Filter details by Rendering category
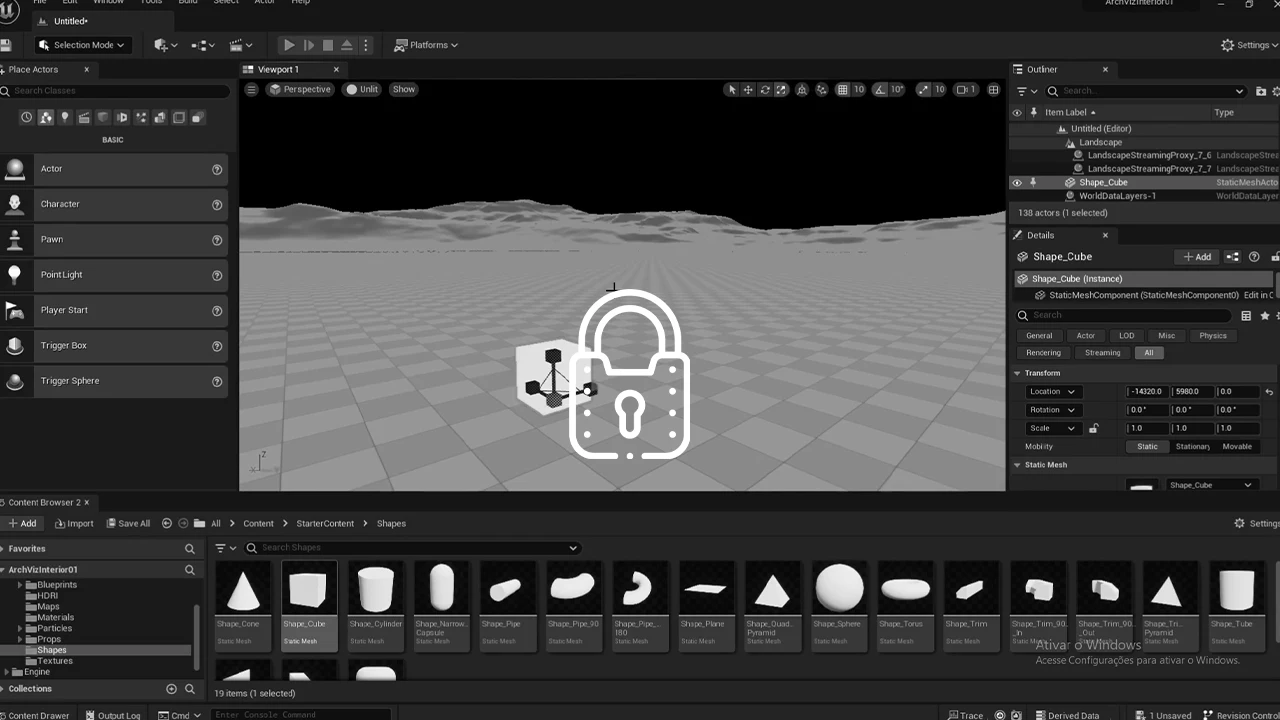1280x720 pixels. tap(1043, 353)
